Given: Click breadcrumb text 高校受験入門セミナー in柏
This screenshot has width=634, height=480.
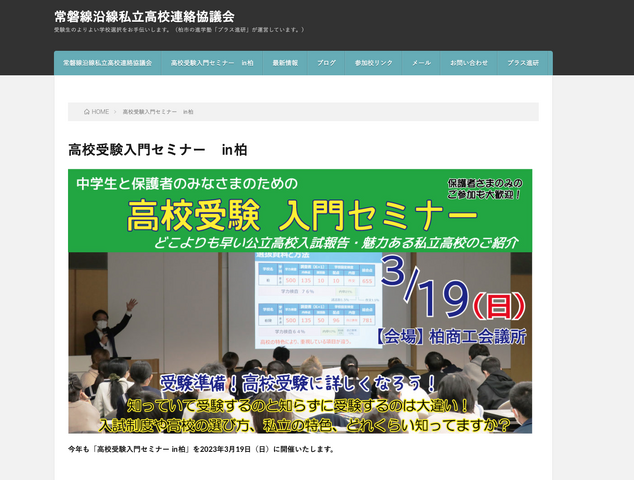Looking at the screenshot, I should click(158, 112).
